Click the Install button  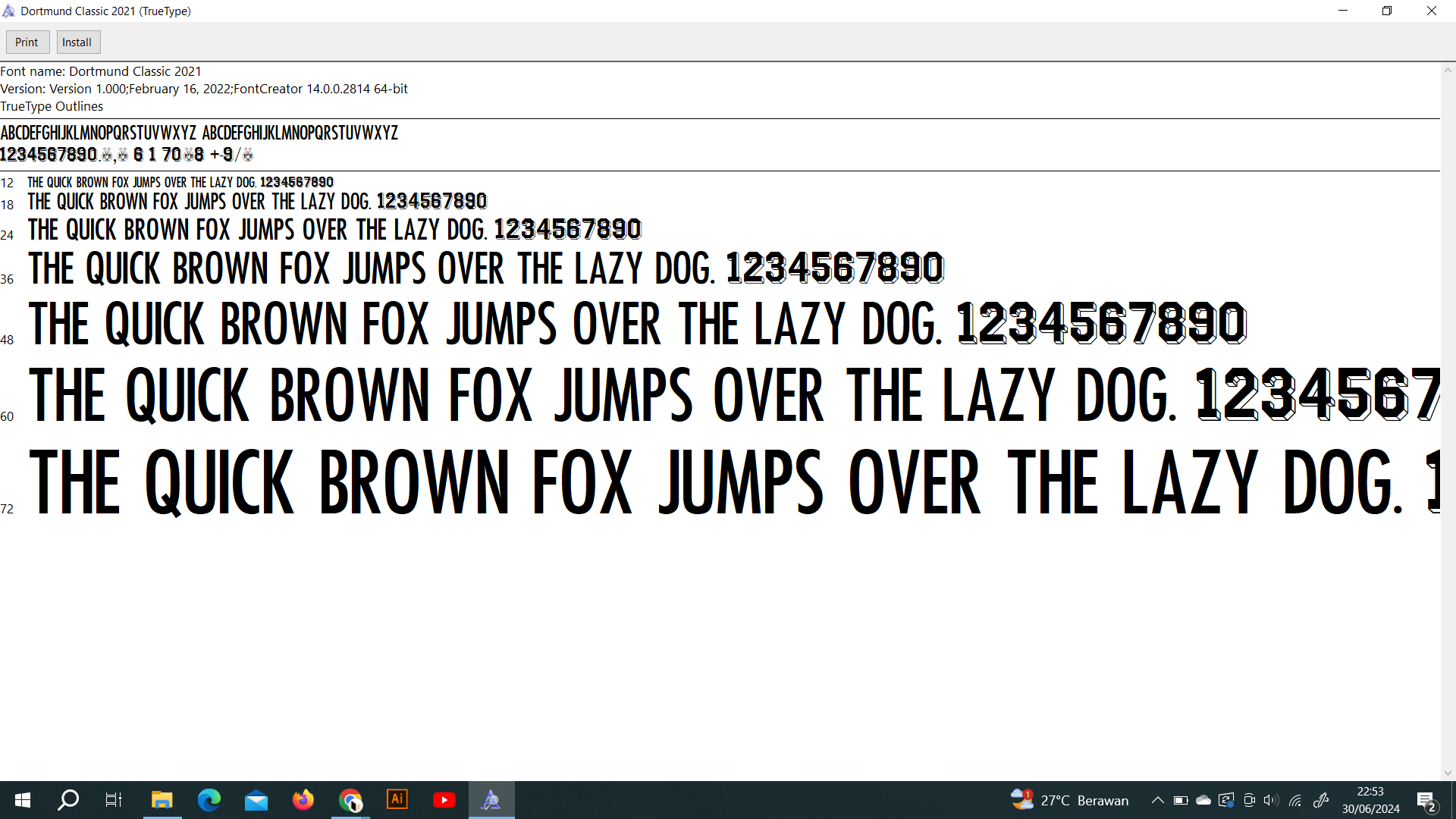click(x=77, y=42)
